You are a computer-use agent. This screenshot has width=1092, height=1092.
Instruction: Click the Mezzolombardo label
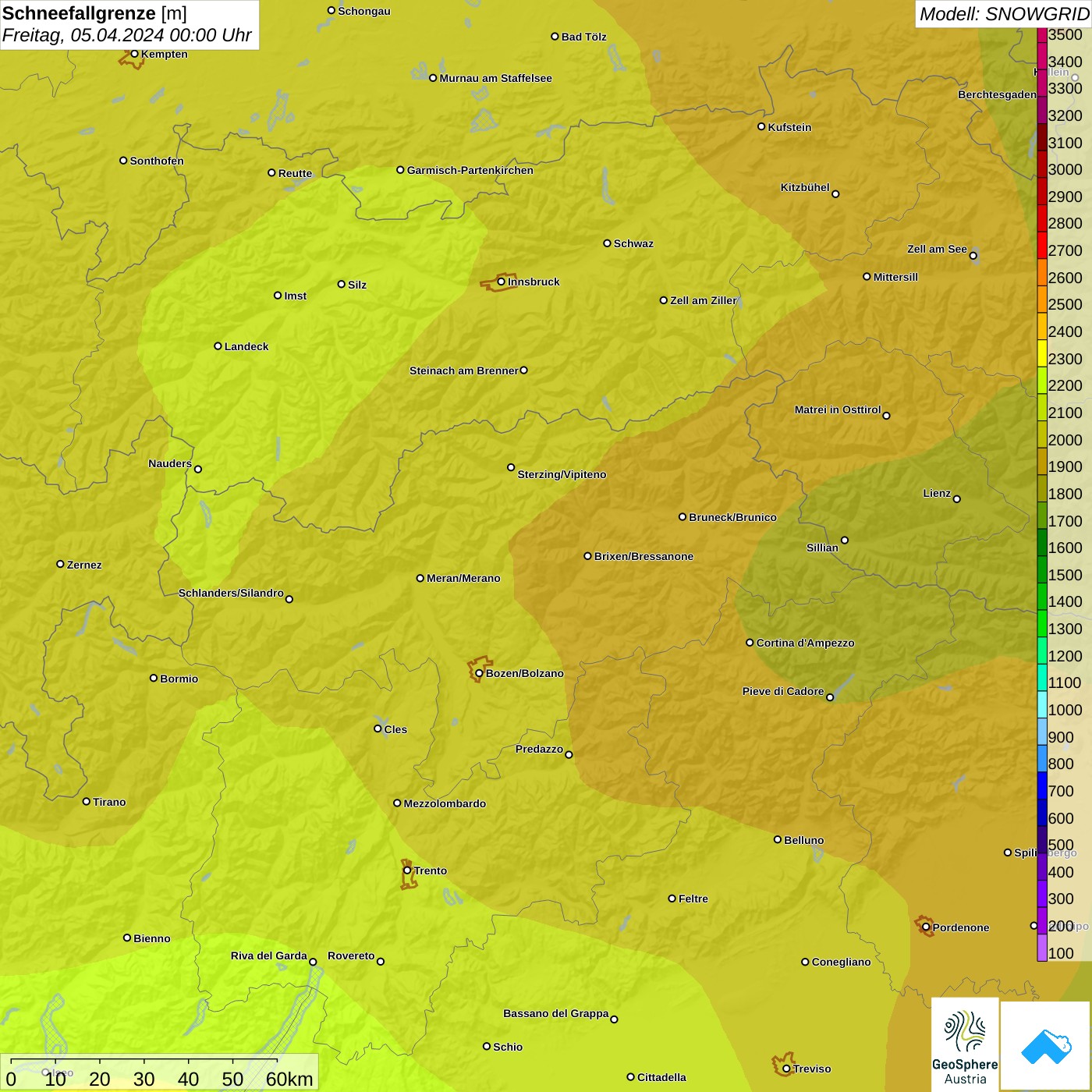(445, 803)
